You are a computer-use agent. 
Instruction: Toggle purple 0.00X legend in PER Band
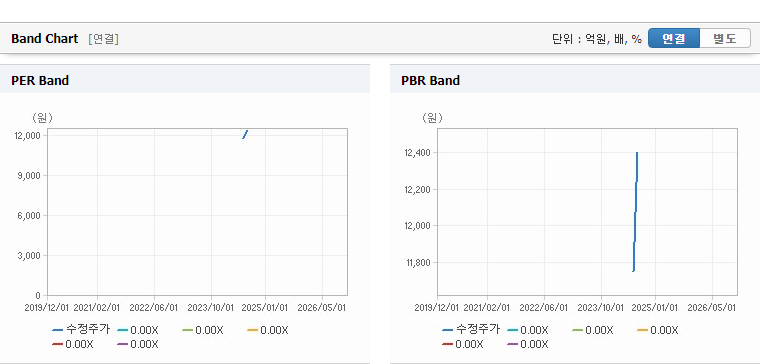click(138, 344)
